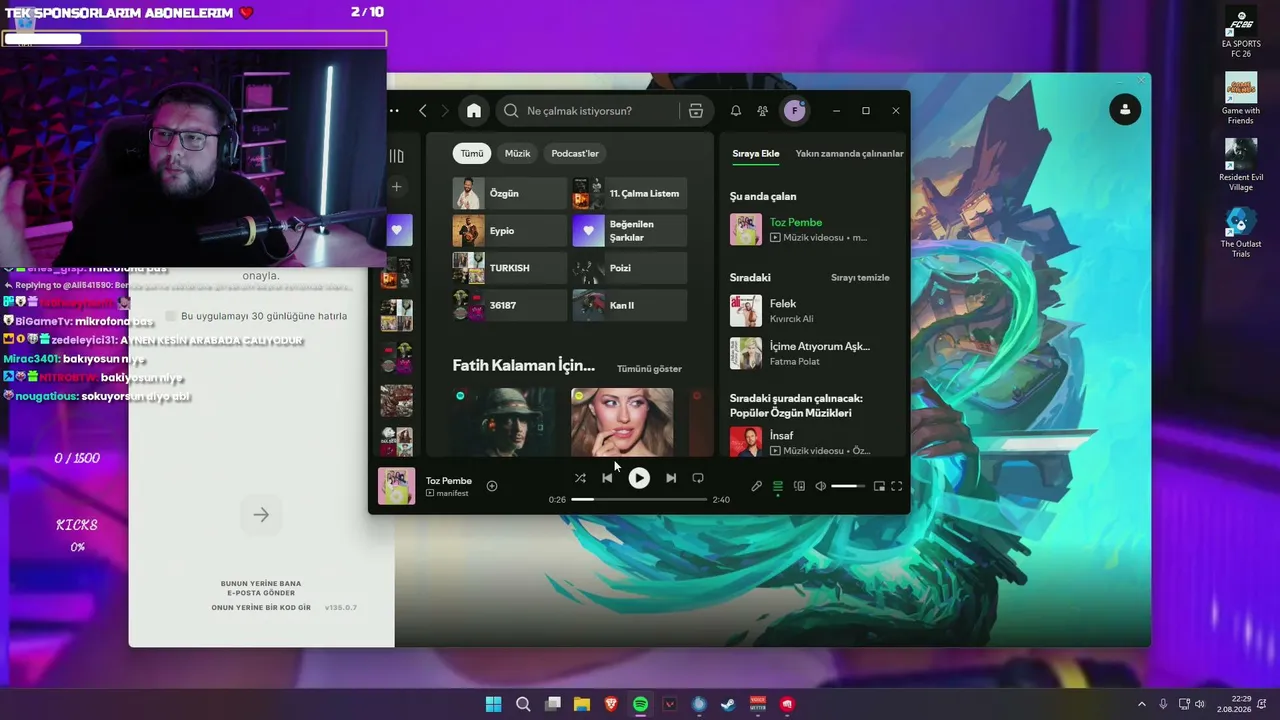The image size is (1280, 720).
Task: Open the profile avatar labeled F
Action: coord(795,111)
